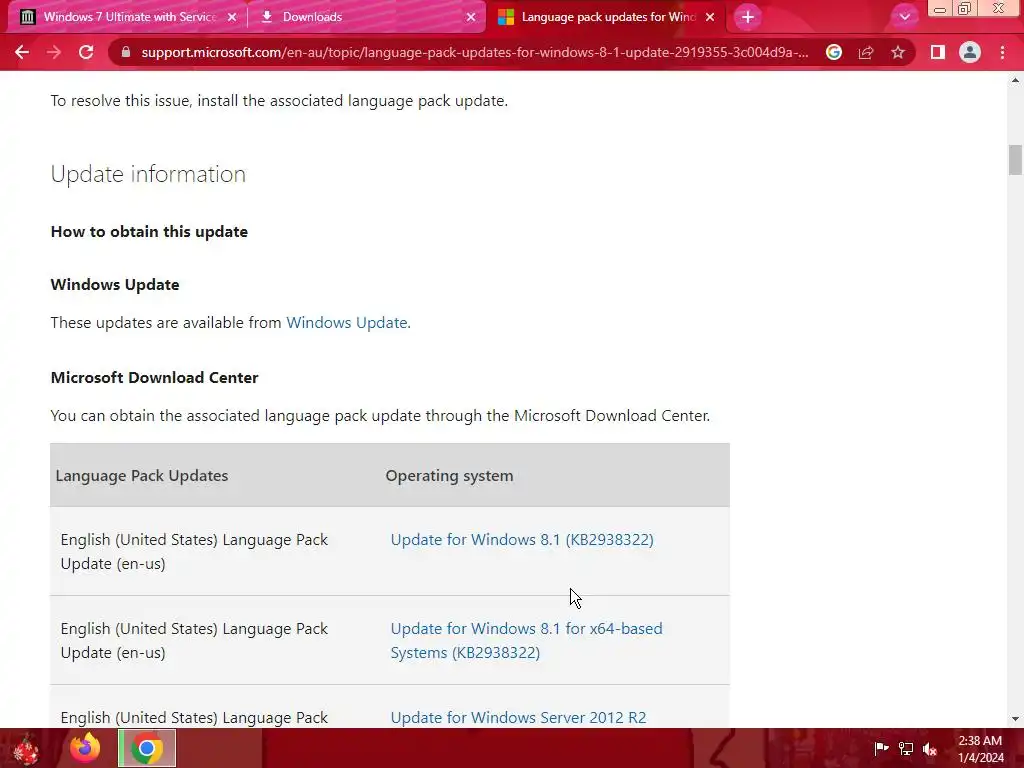The height and width of the screenshot is (768, 1024).
Task: Open Google icon in address bar
Action: [833, 52]
